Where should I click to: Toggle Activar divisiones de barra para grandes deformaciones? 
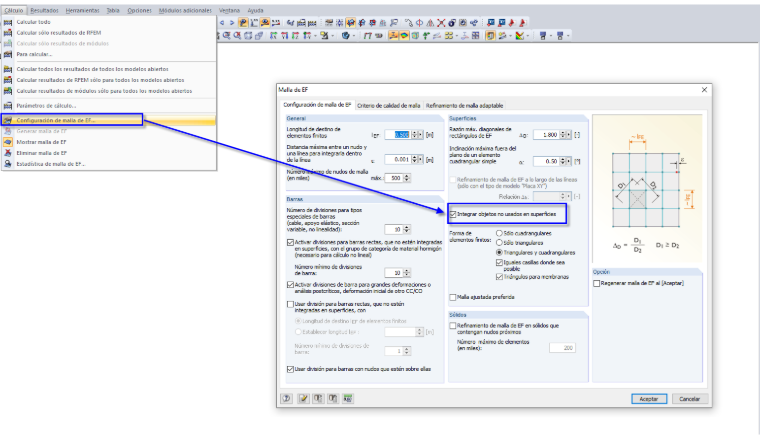[290, 284]
